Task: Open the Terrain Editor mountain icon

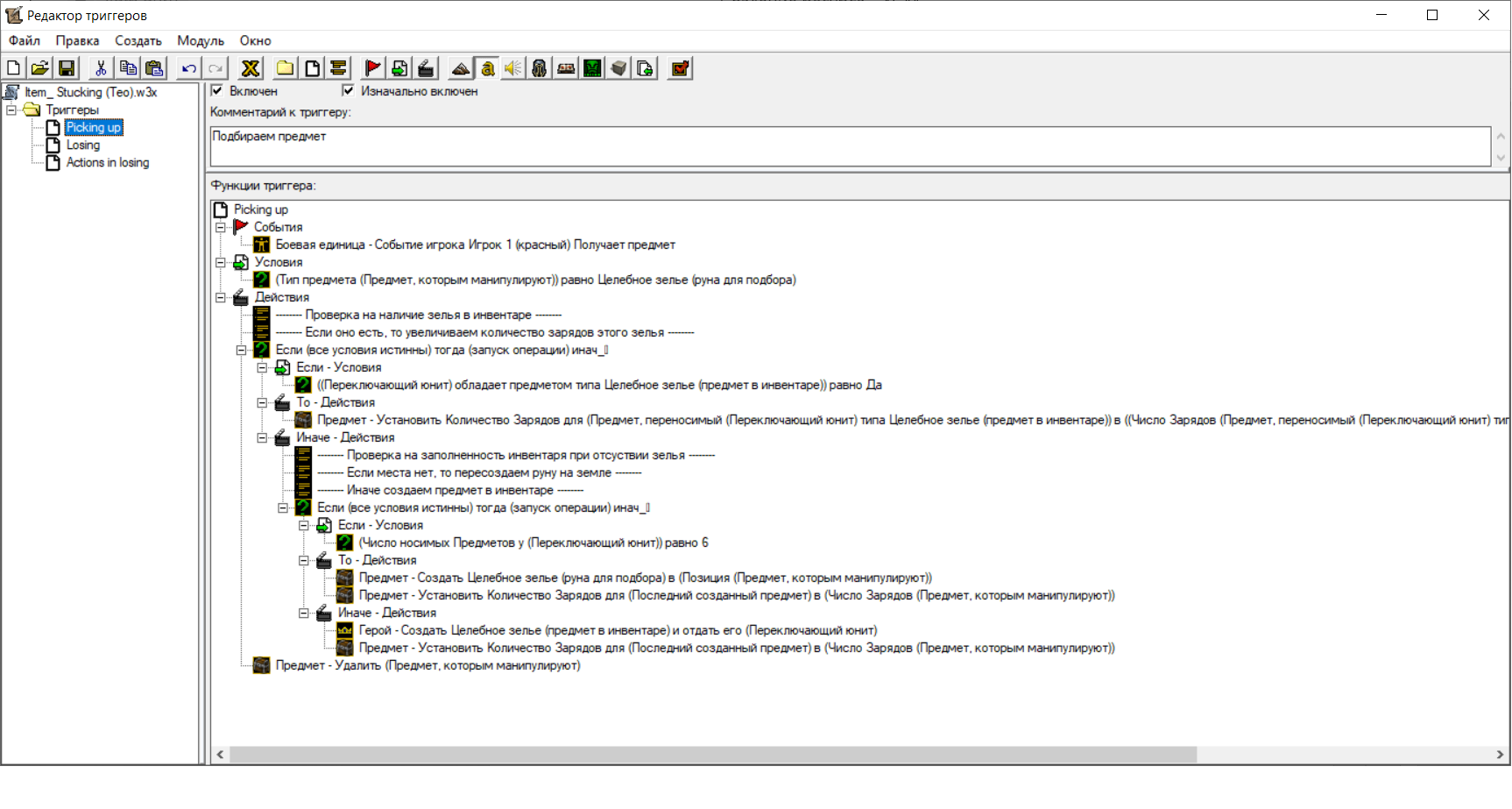Action: click(461, 68)
